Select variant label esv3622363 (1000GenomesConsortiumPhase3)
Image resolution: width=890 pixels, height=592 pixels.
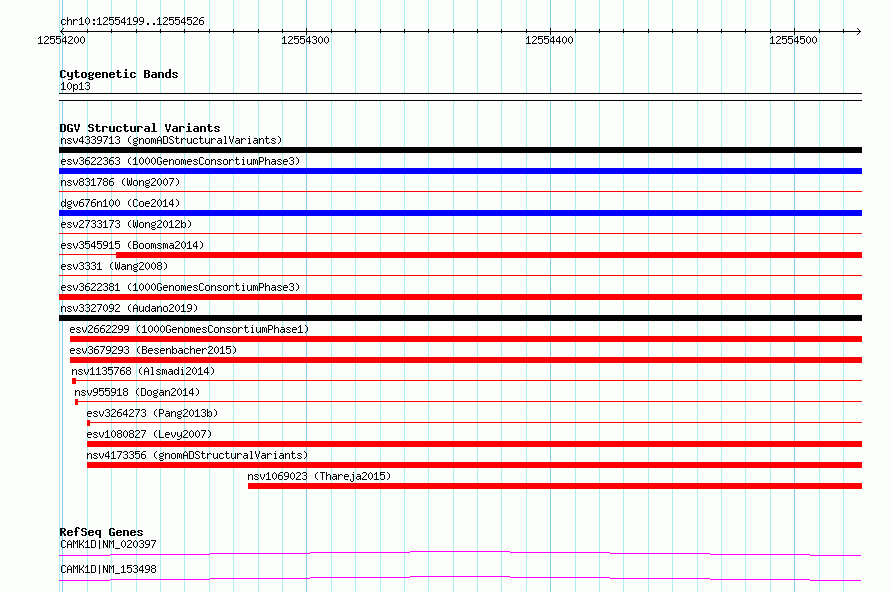[x=180, y=161]
